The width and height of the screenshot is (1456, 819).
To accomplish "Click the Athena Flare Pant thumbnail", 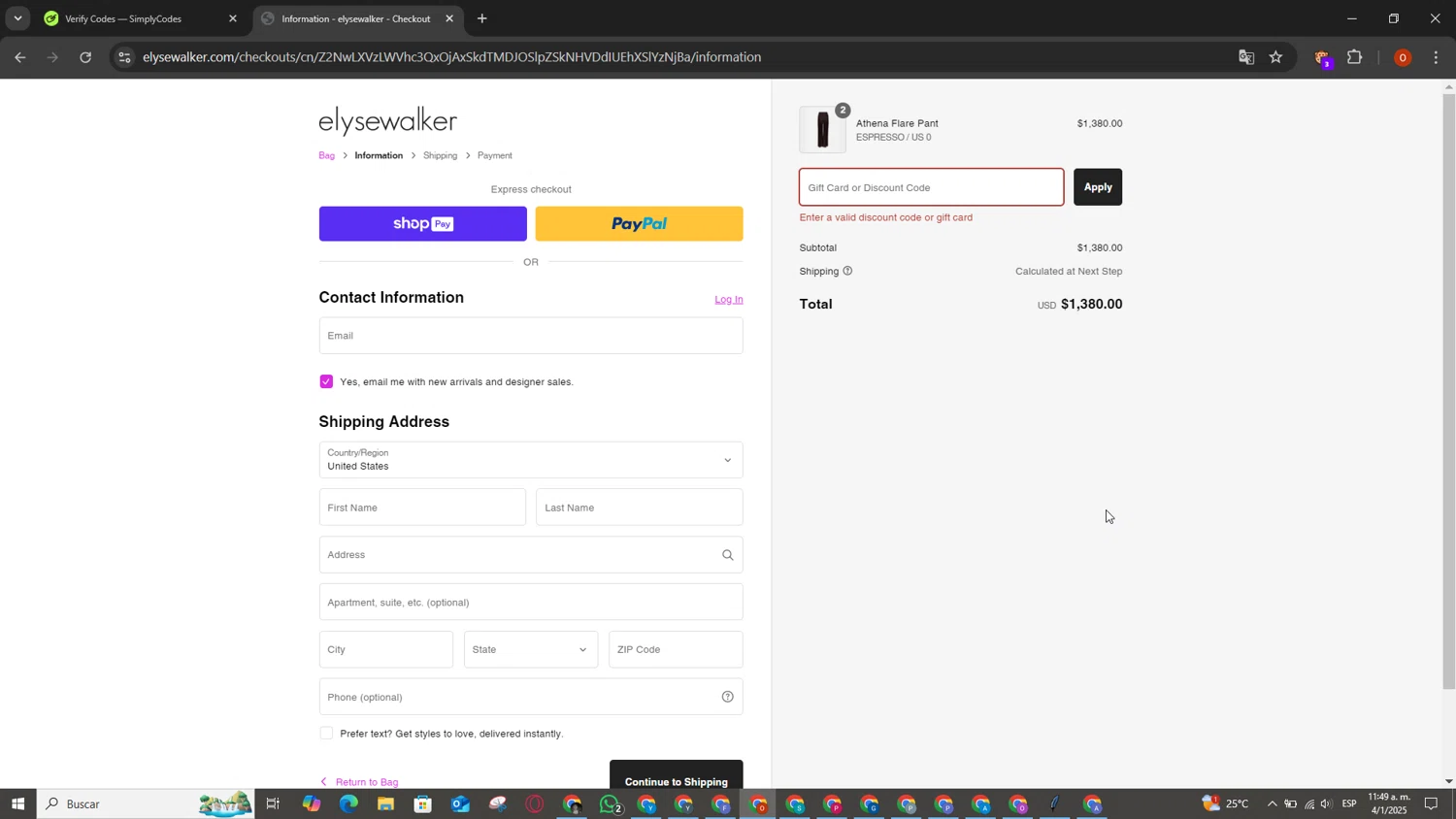I will [822, 129].
